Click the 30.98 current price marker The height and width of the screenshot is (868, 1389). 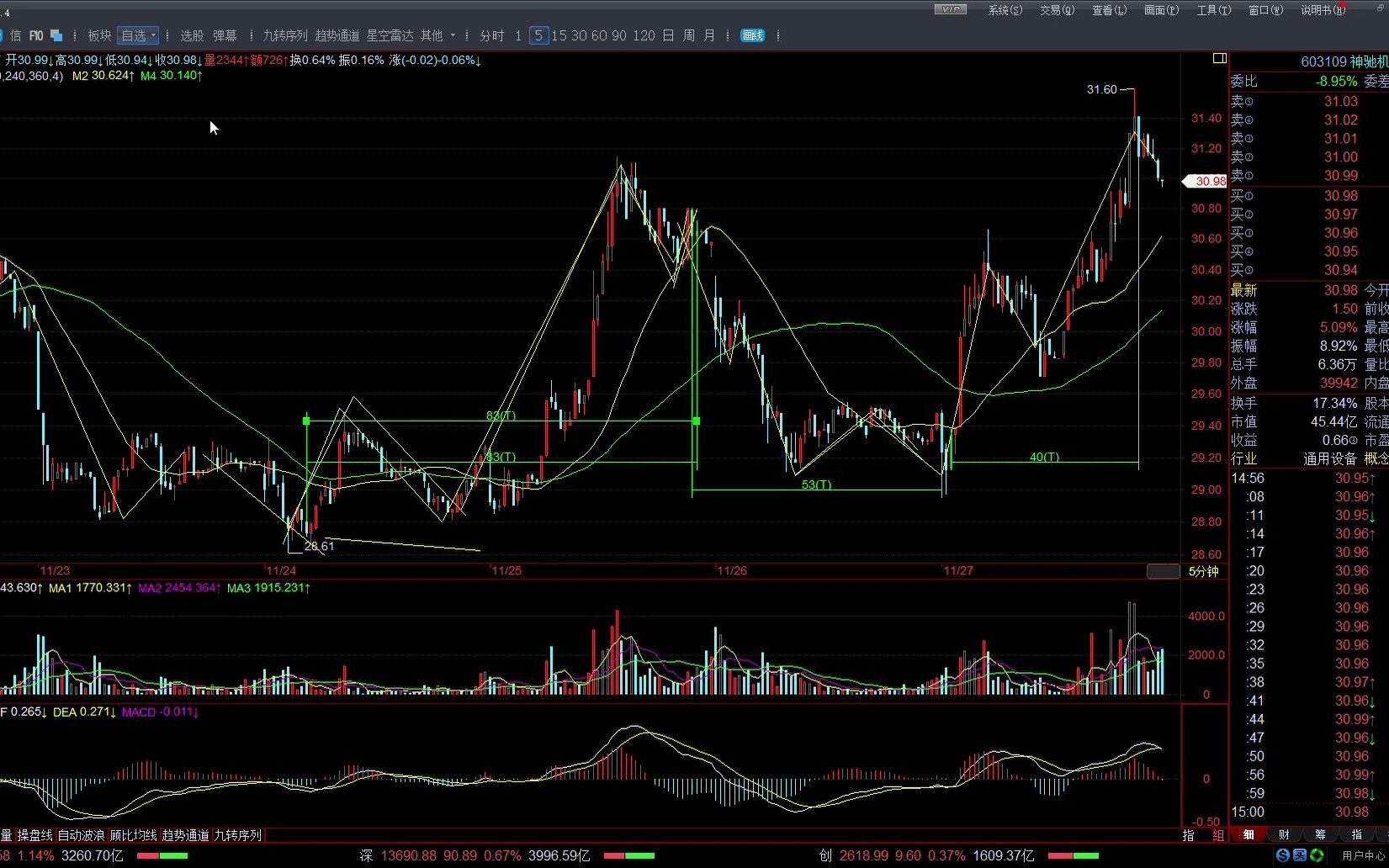pos(1205,181)
